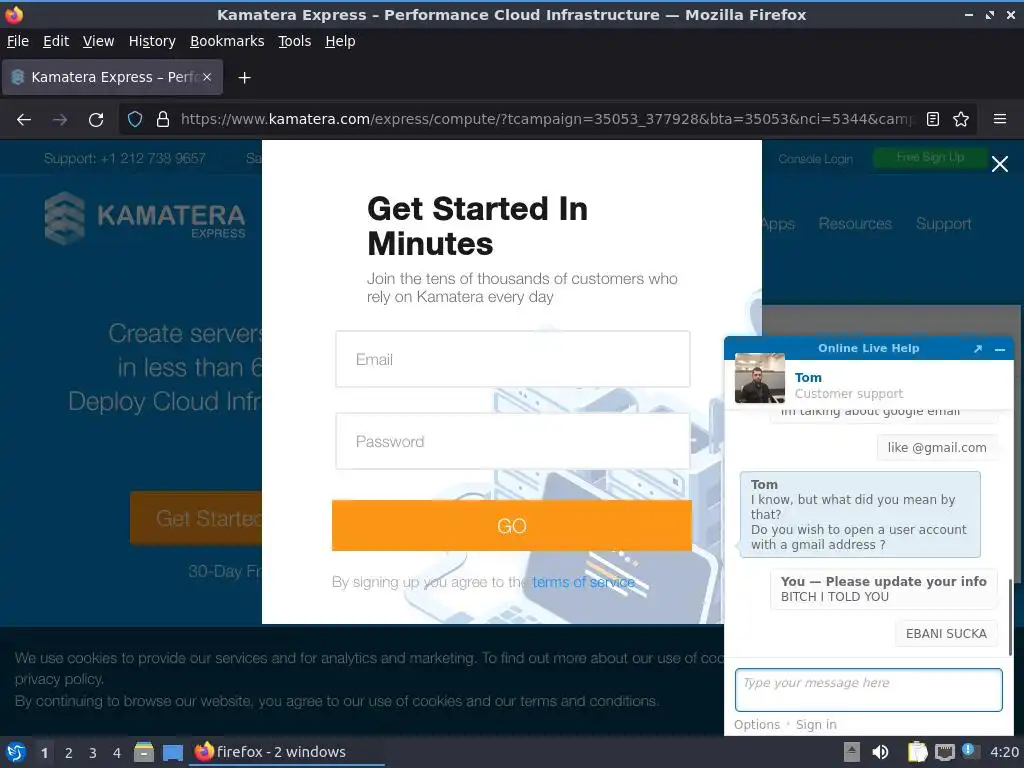Click chat Sign in link
The width and height of the screenshot is (1024, 768).
tap(816, 725)
